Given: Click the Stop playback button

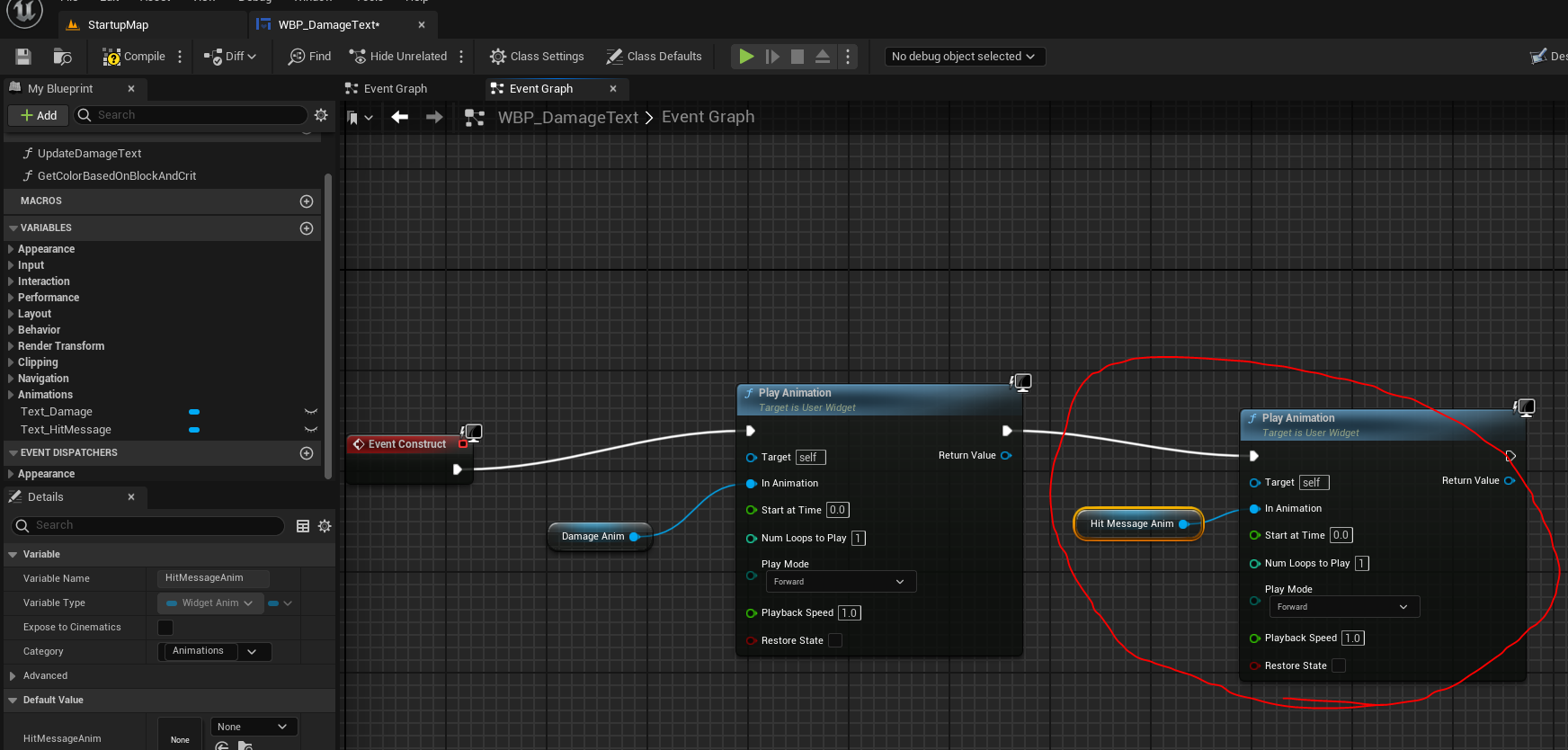Looking at the screenshot, I should 797,57.
